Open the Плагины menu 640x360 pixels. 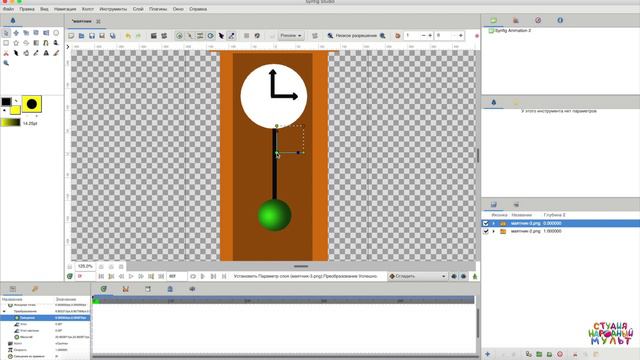tap(158, 9)
